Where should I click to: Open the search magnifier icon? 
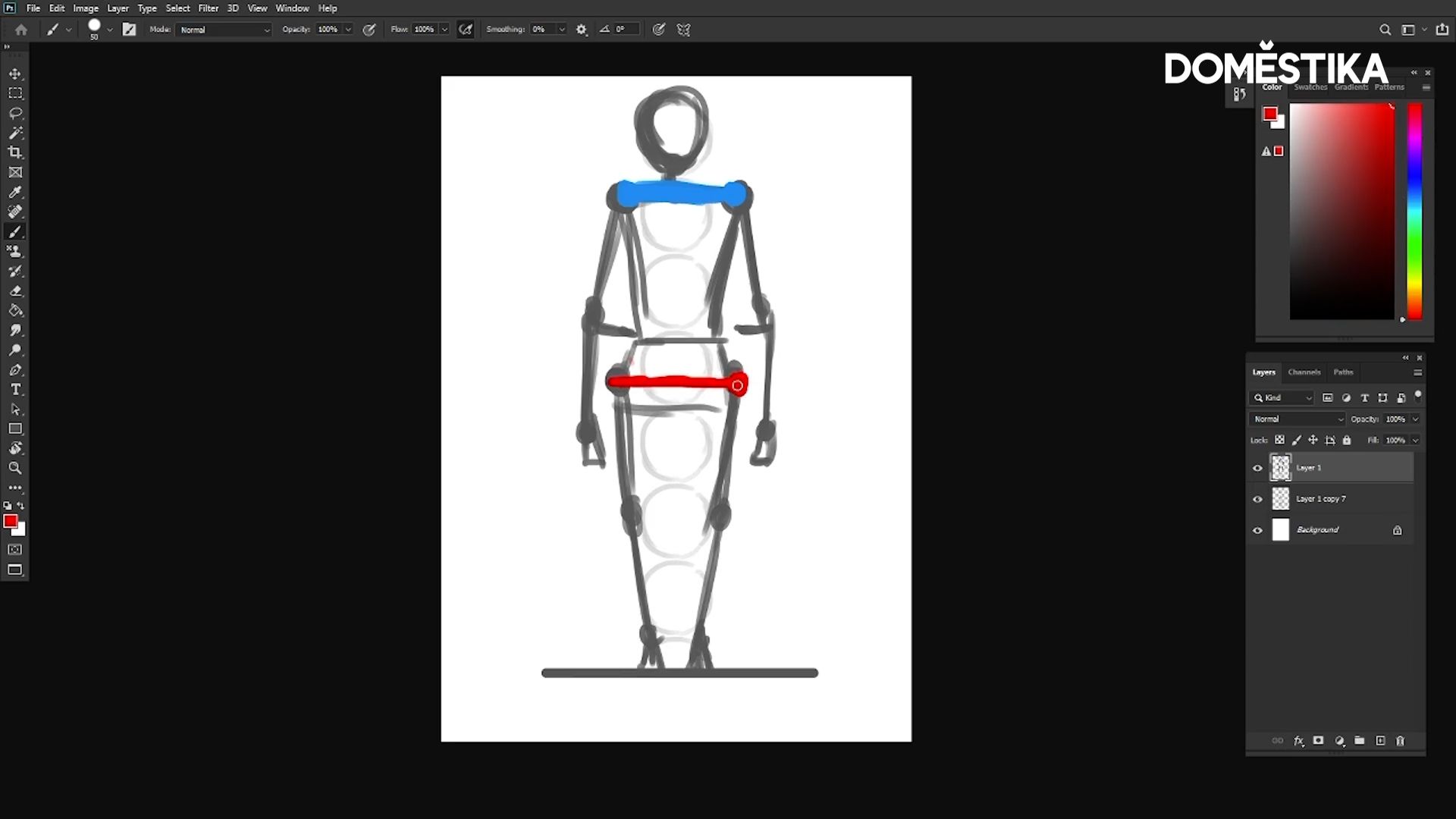coord(1385,30)
